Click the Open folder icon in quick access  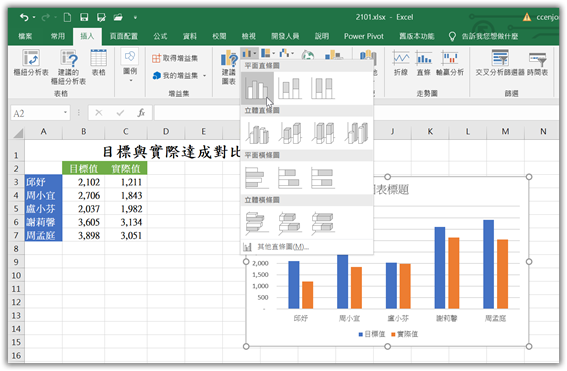click(118, 17)
